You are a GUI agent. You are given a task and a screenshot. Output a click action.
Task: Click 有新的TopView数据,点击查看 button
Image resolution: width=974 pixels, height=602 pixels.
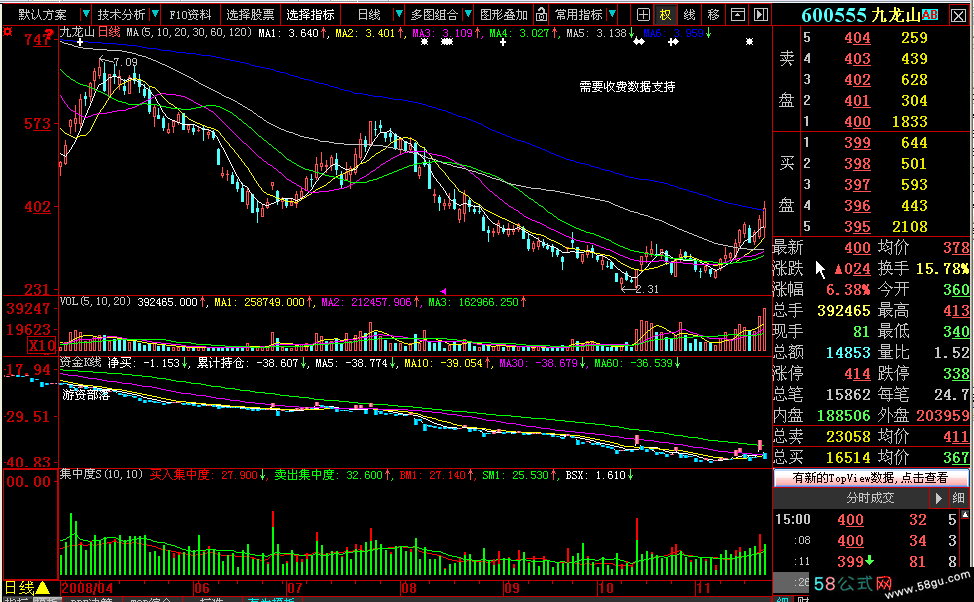click(870, 477)
